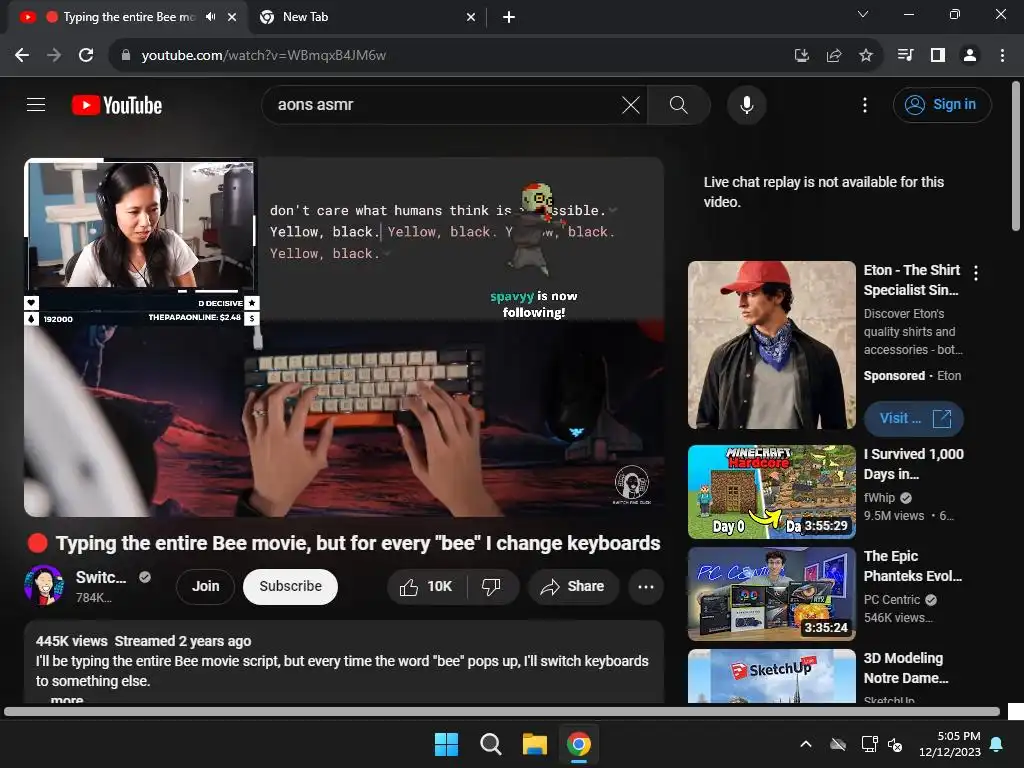The height and width of the screenshot is (768, 1024).
Task: Open YouTube settings three-dot menu
Action: tap(865, 104)
